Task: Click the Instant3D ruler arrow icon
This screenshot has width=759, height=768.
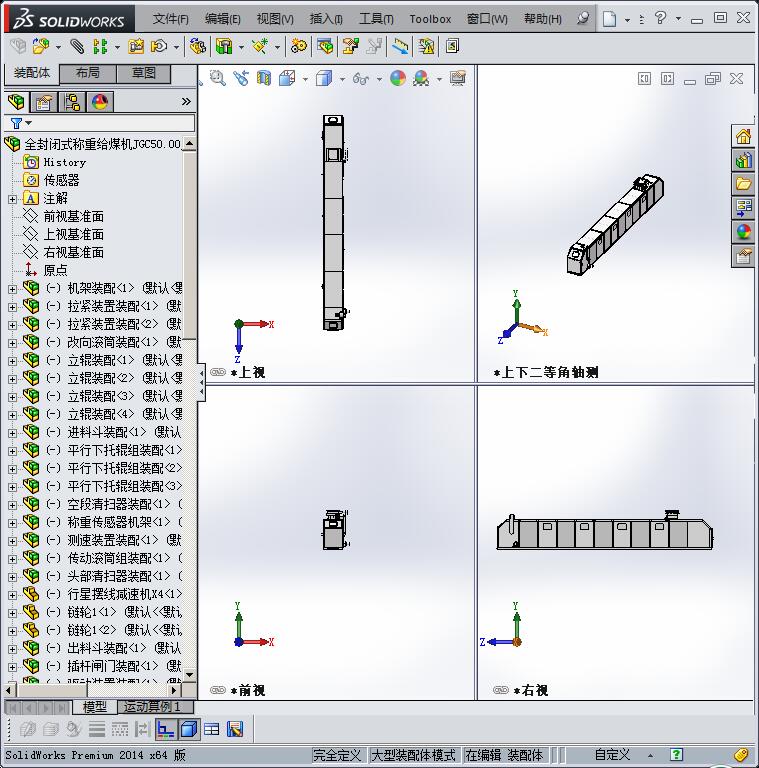Action: point(400,47)
